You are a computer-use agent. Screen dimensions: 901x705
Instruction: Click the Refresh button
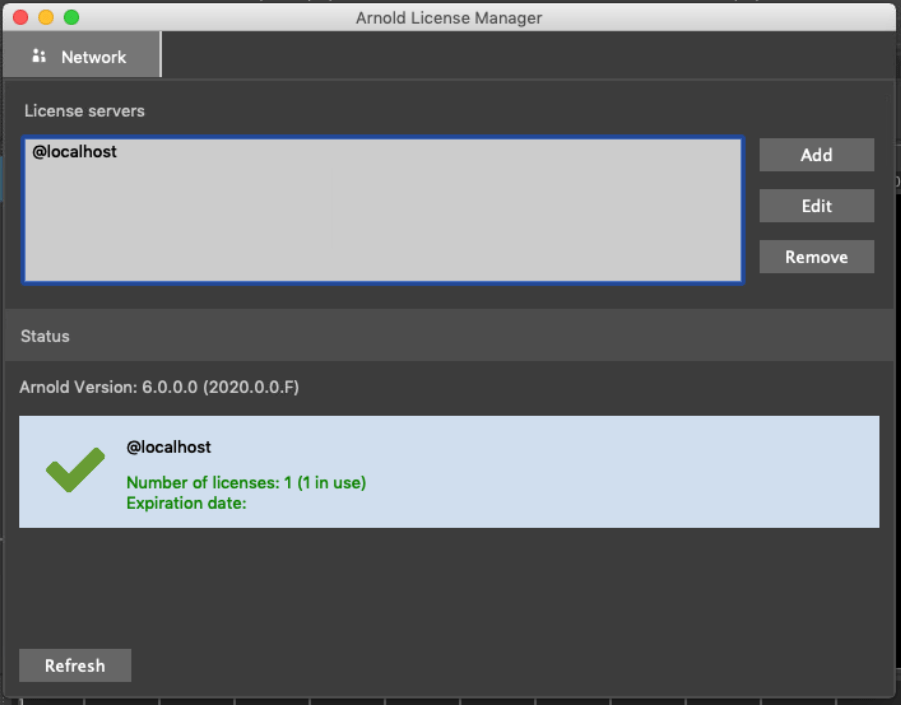pyautogui.click(x=75, y=665)
